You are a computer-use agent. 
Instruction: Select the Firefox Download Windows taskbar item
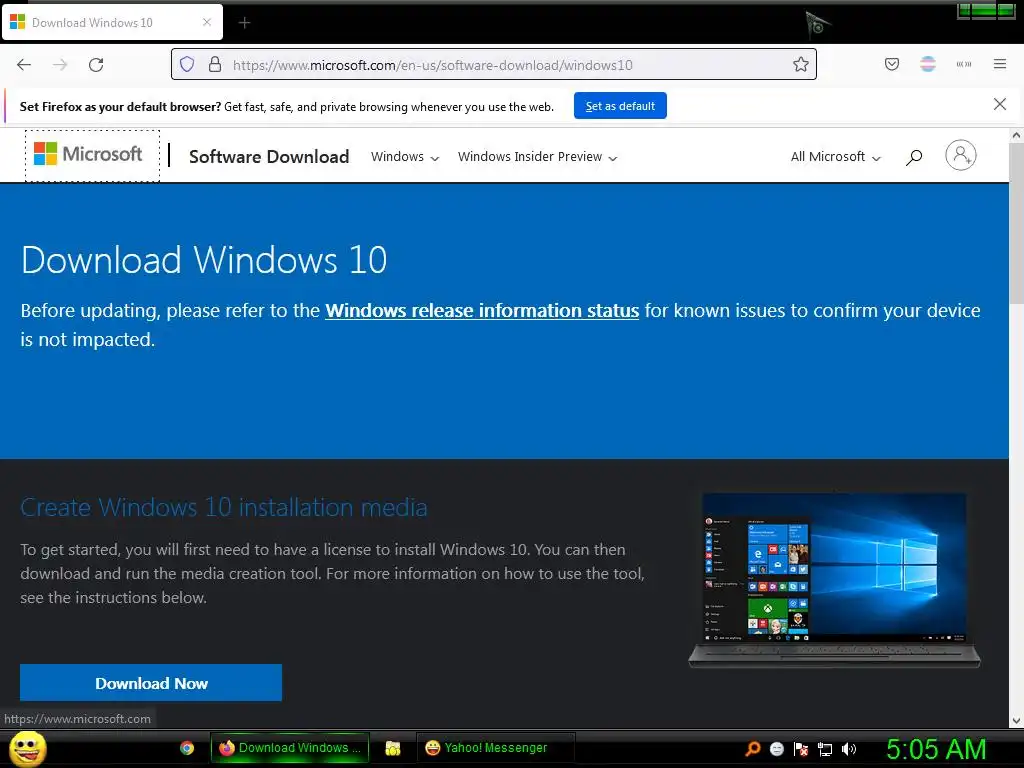(x=290, y=748)
